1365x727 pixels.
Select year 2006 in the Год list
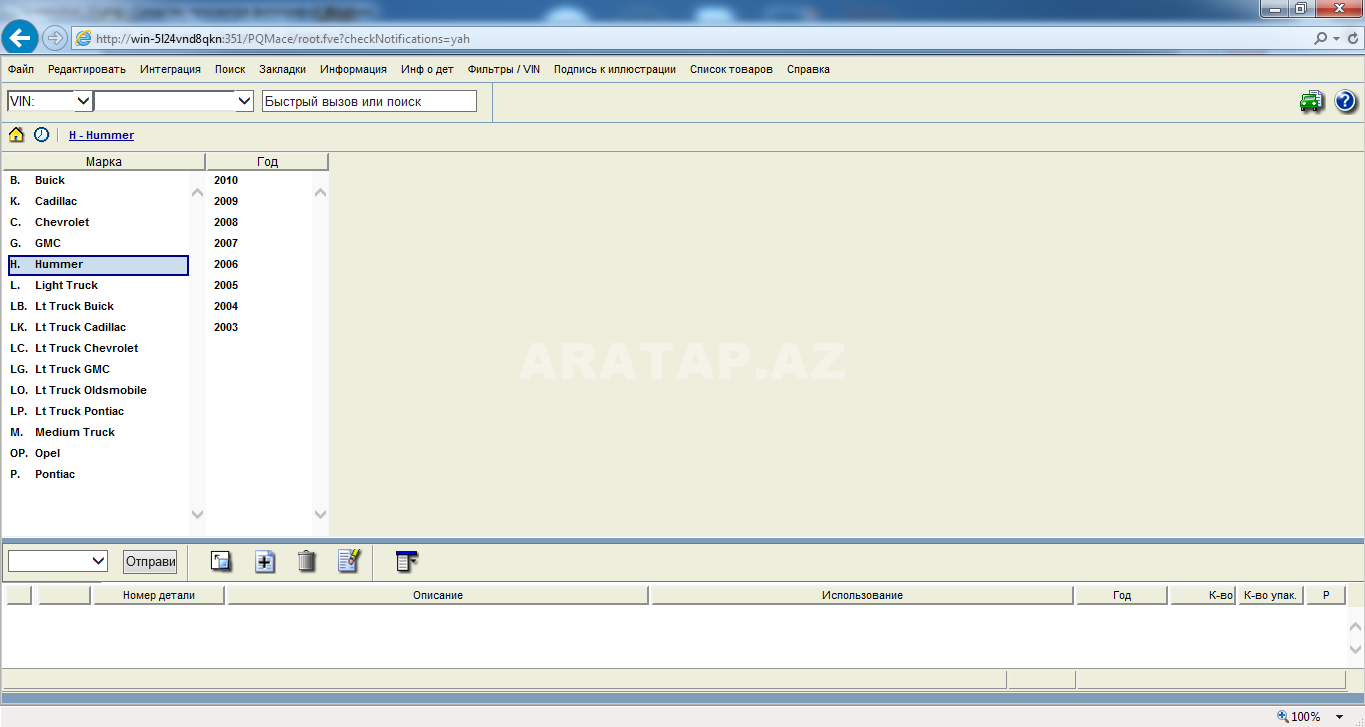pyautogui.click(x=226, y=264)
